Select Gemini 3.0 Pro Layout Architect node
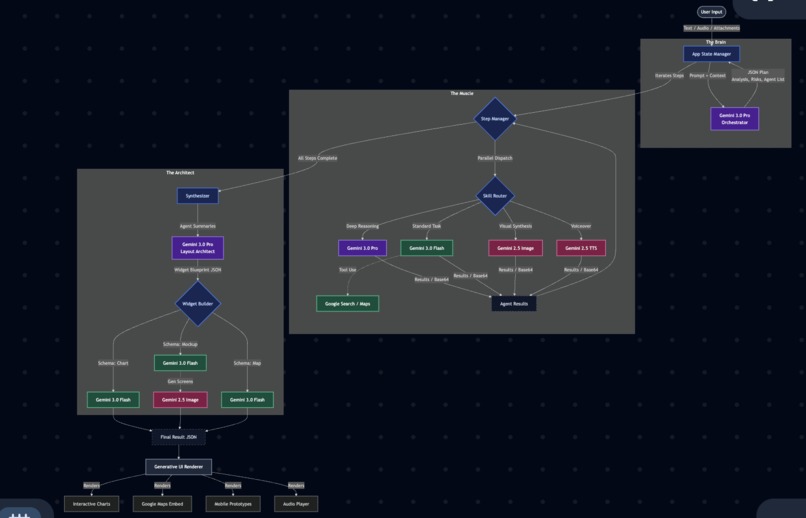This screenshot has height=518, width=806. (197, 248)
